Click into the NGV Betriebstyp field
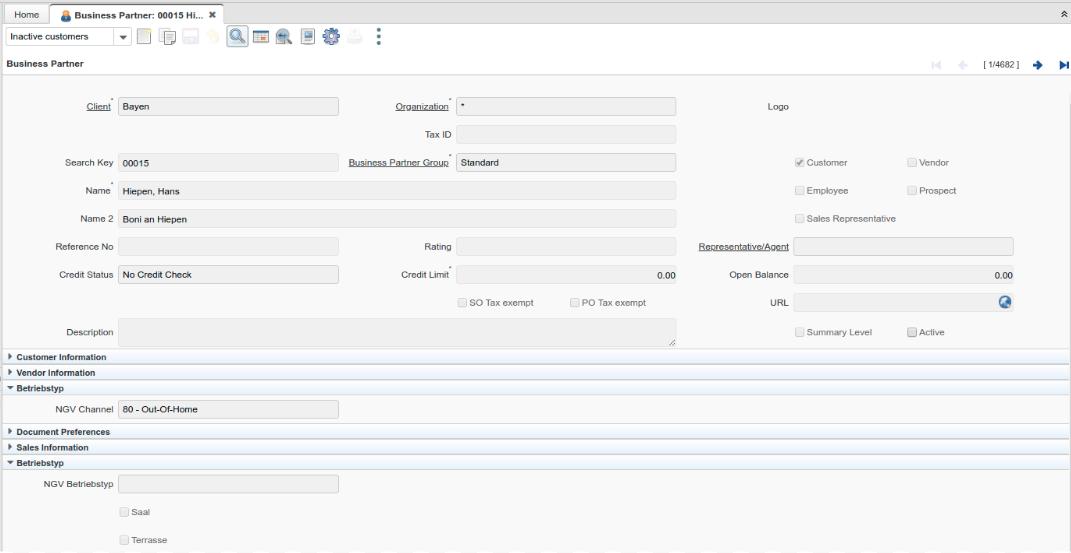This screenshot has height=553, width=1071. point(228,484)
